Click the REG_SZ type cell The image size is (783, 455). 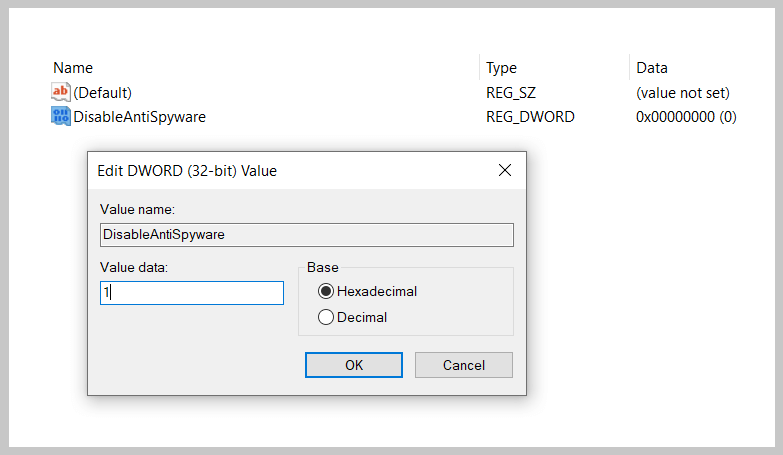511,92
